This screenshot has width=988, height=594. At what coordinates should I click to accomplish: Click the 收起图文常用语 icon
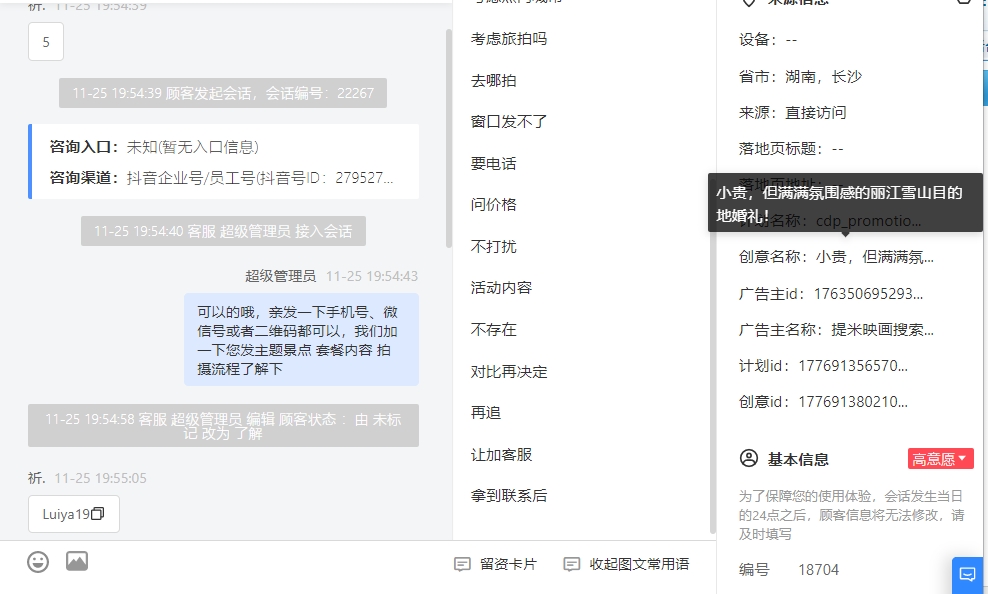coord(572,564)
